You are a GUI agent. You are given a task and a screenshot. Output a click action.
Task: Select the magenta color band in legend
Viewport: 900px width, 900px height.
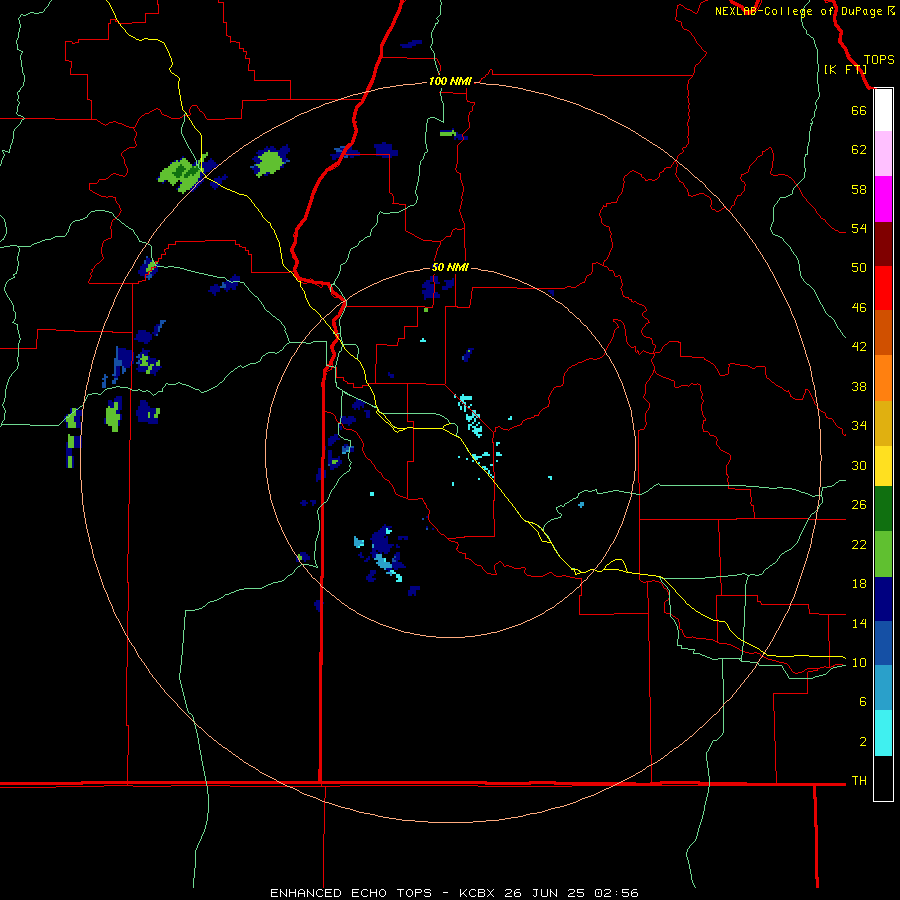(x=883, y=199)
